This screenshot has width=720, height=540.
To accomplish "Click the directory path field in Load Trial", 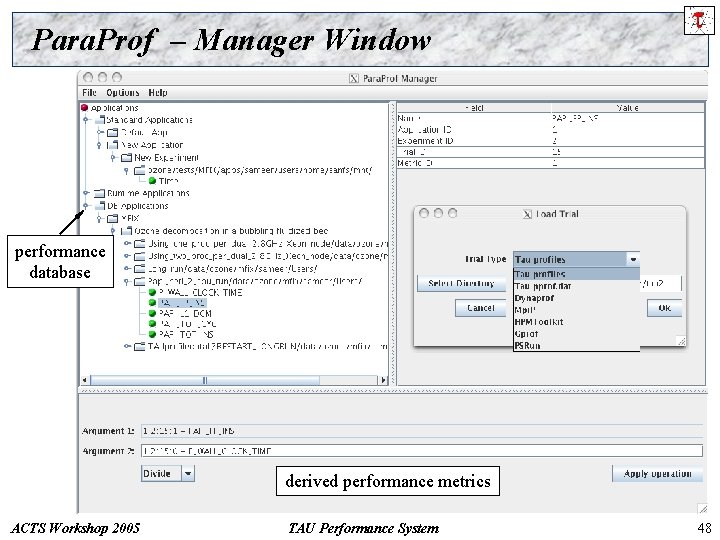I will coord(660,283).
